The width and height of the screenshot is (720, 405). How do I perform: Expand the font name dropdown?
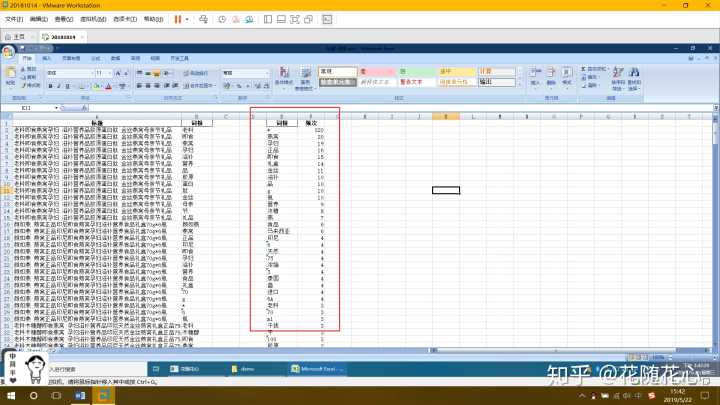(x=90, y=73)
